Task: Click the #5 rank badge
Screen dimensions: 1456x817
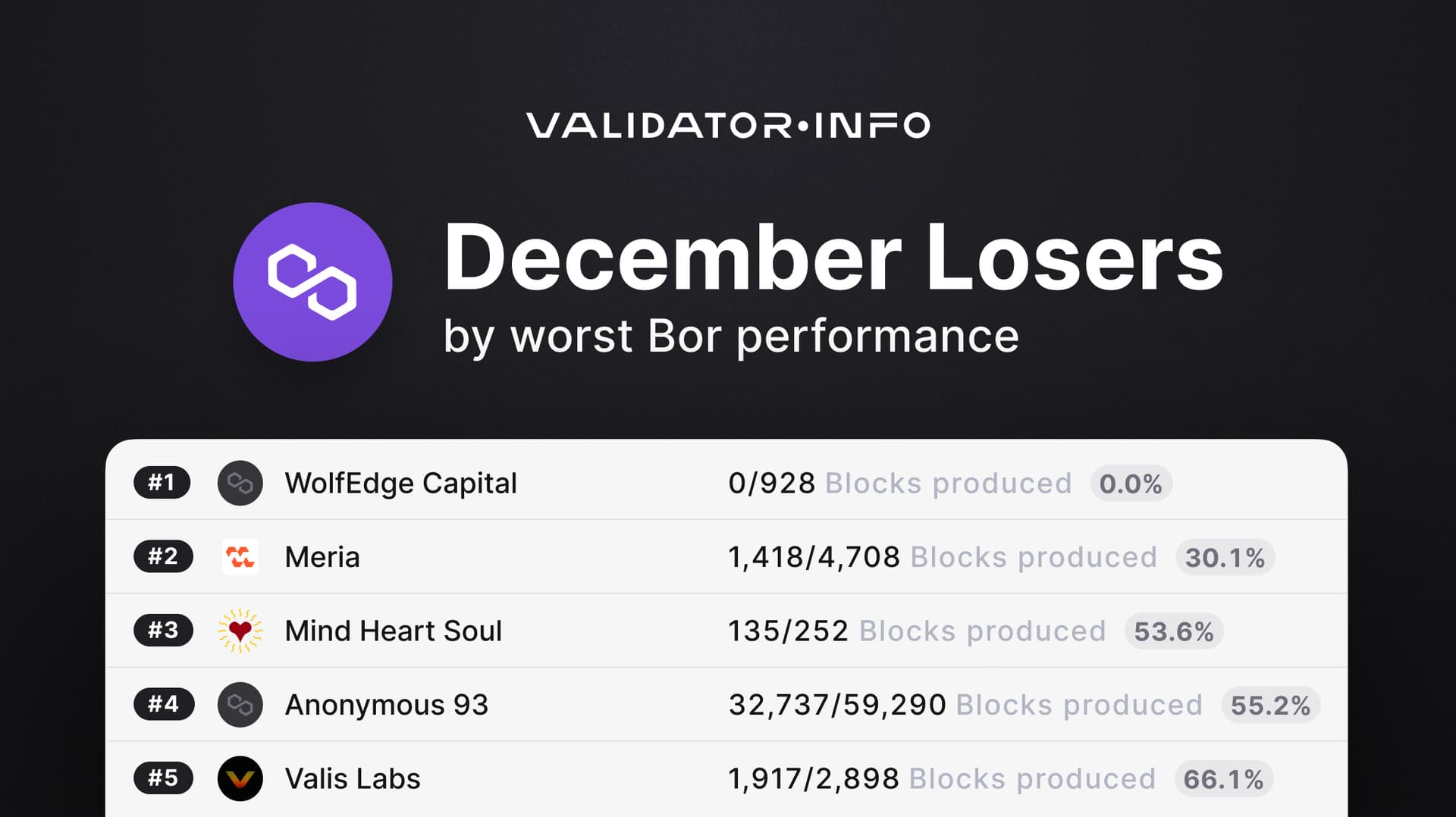Action: click(x=163, y=778)
